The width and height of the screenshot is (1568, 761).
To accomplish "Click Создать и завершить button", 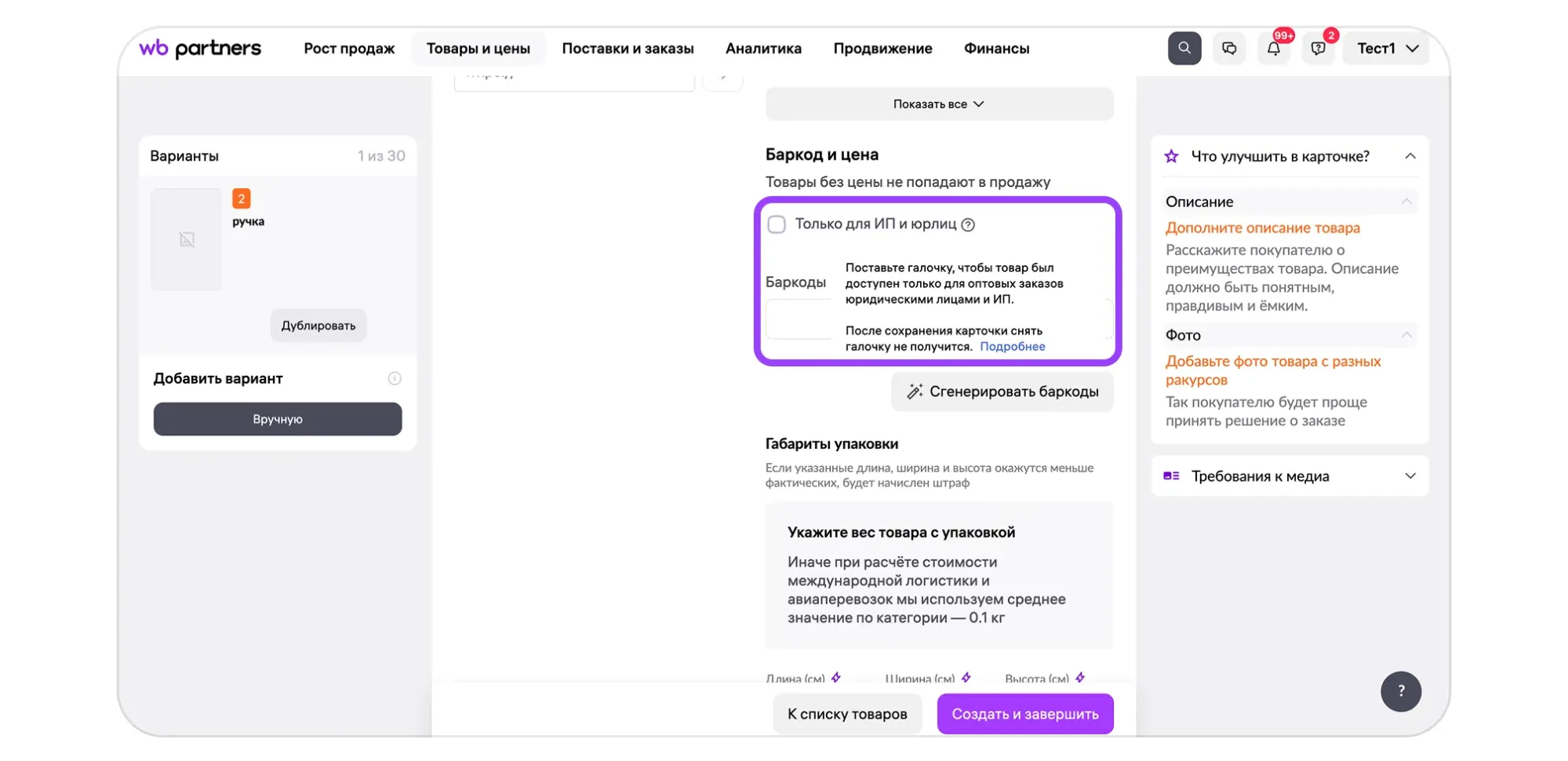I will pos(1024,714).
